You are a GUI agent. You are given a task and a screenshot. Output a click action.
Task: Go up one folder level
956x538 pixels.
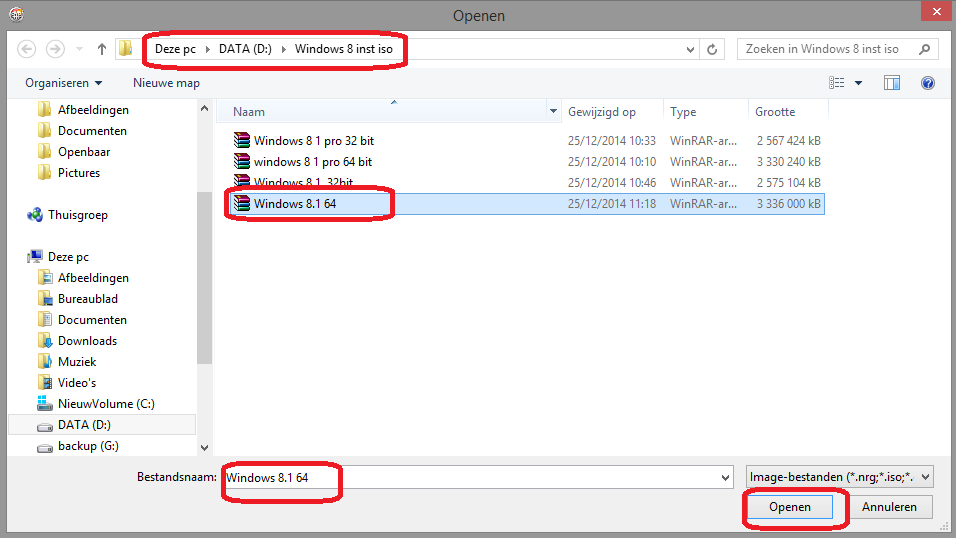pos(102,49)
